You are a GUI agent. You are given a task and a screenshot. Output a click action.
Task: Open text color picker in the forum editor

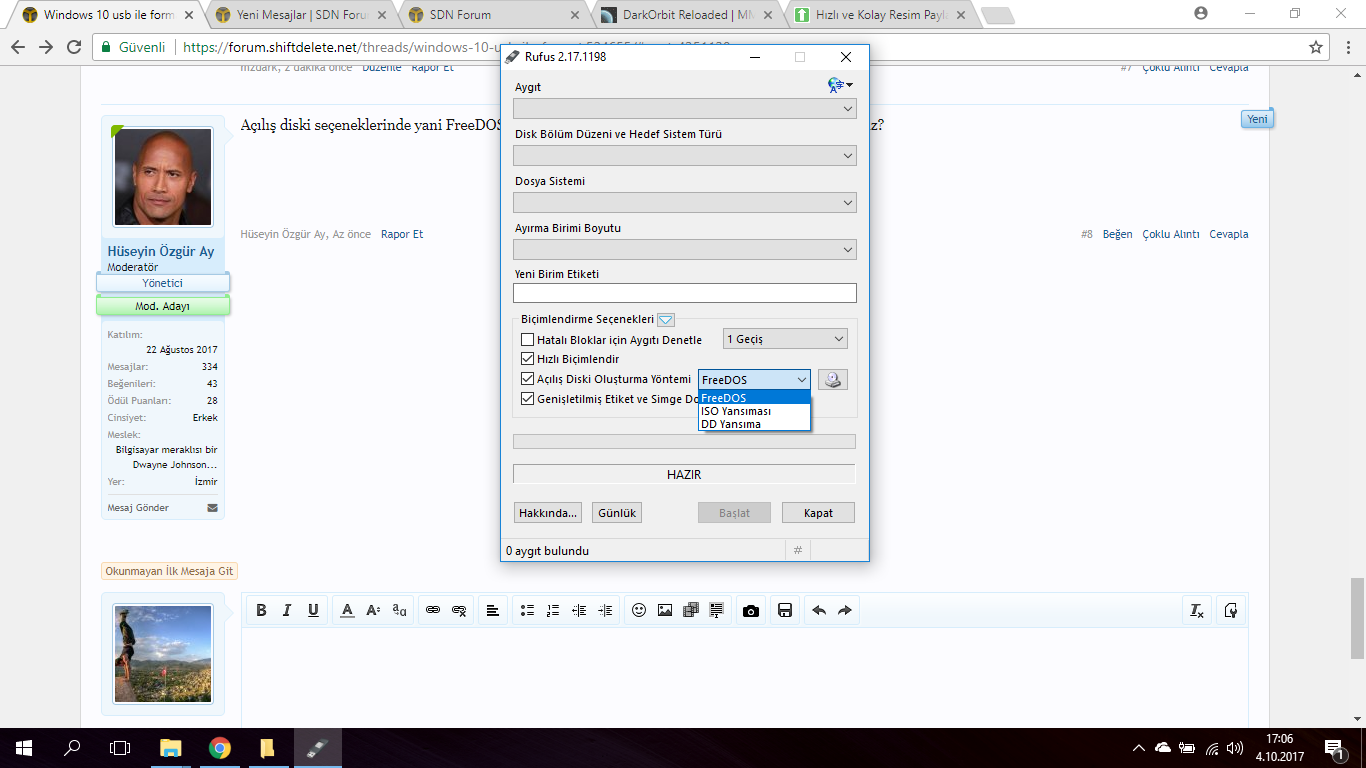click(347, 610)
